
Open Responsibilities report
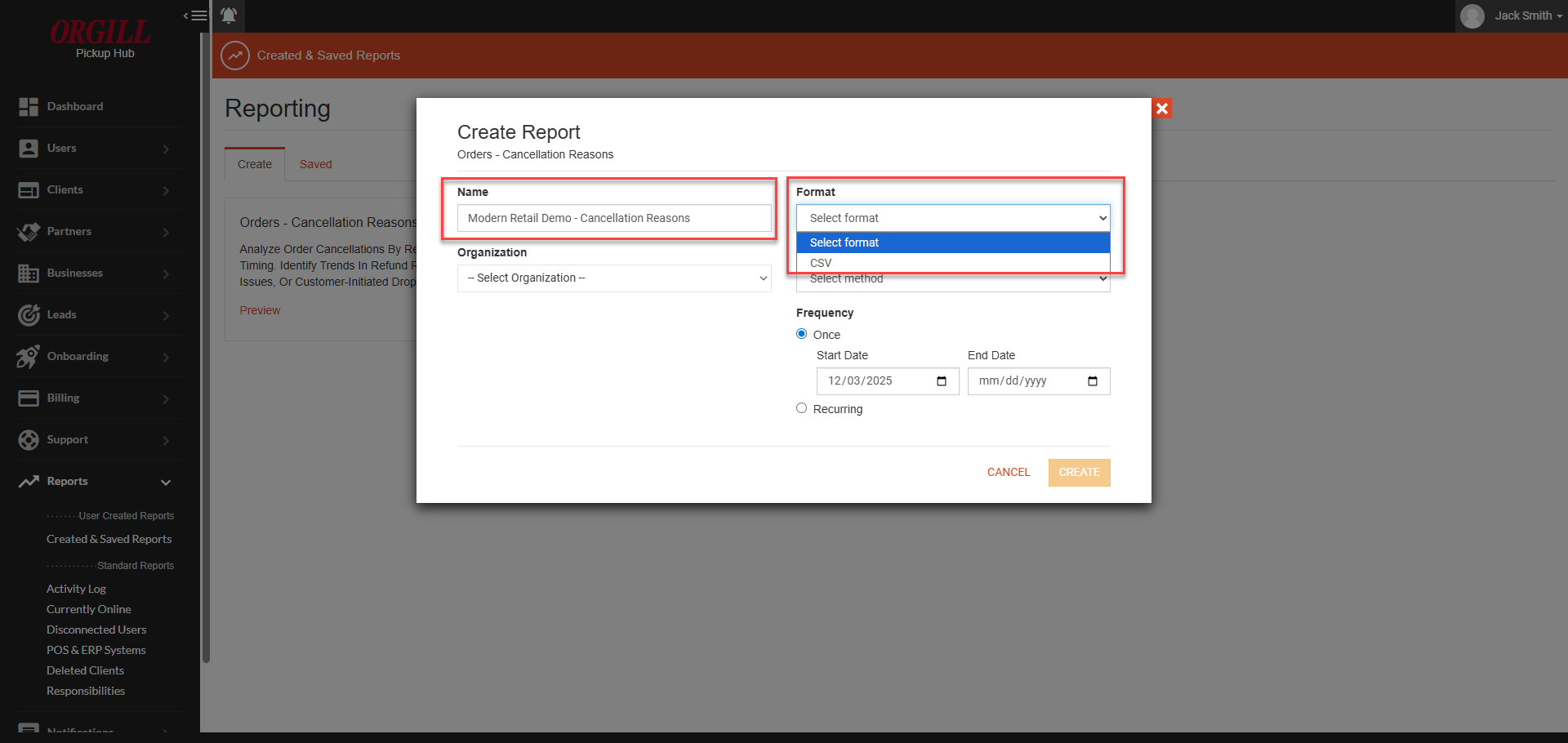86,691
